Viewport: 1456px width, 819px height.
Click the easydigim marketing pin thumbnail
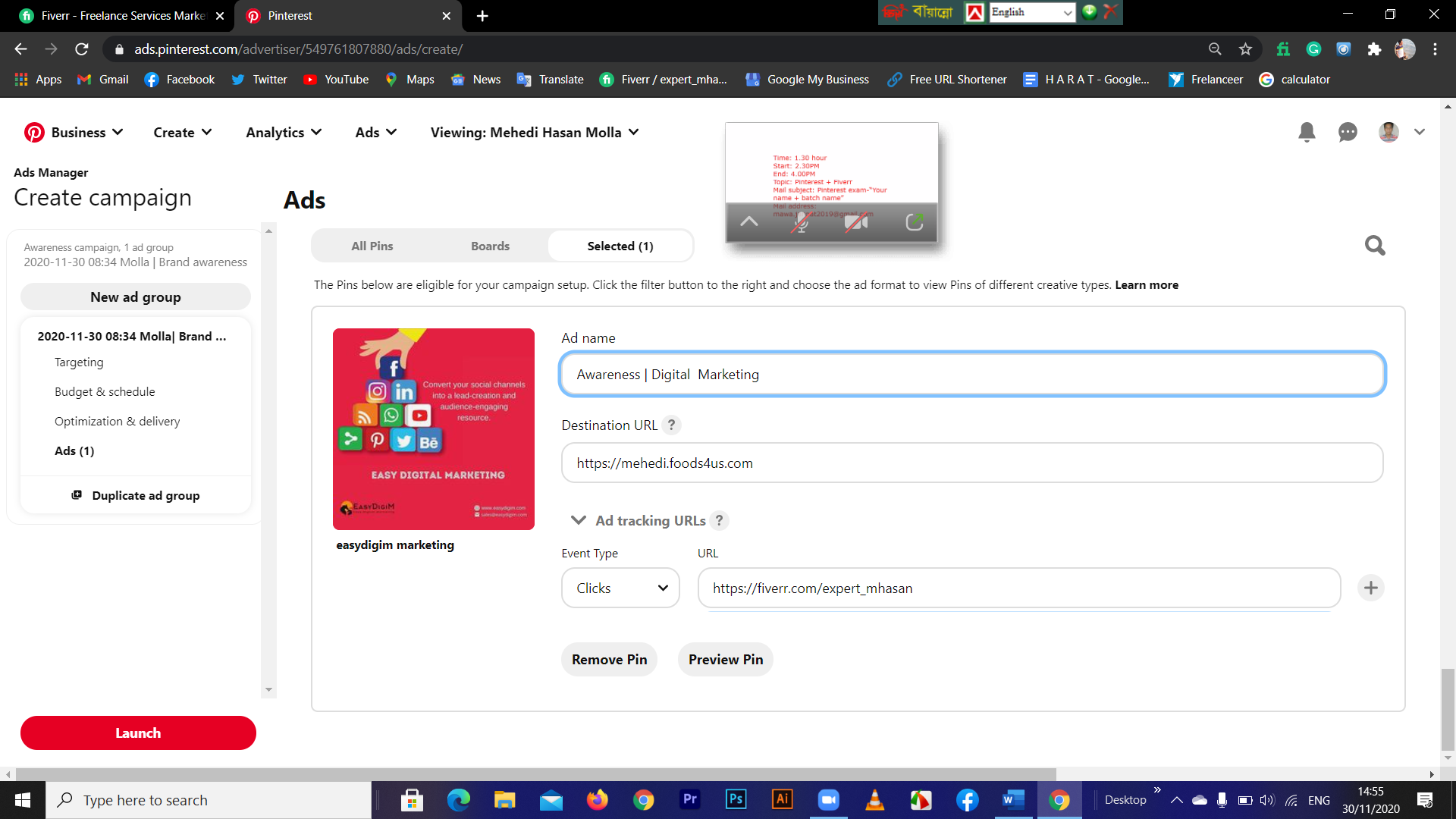tap(433, 429)
